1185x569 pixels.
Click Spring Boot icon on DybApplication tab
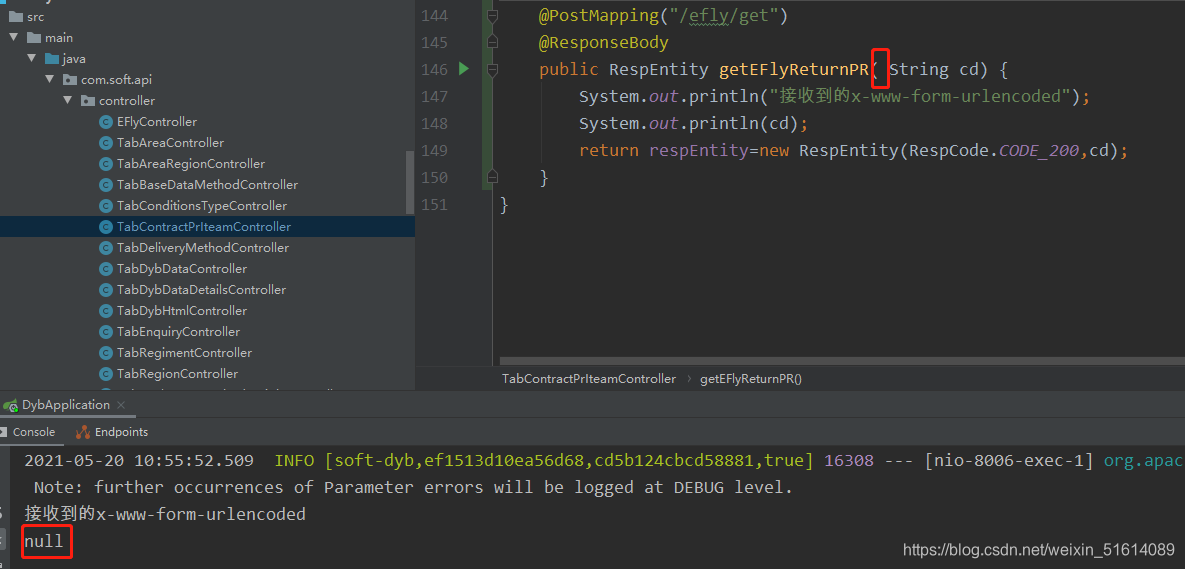pos(11,406)
